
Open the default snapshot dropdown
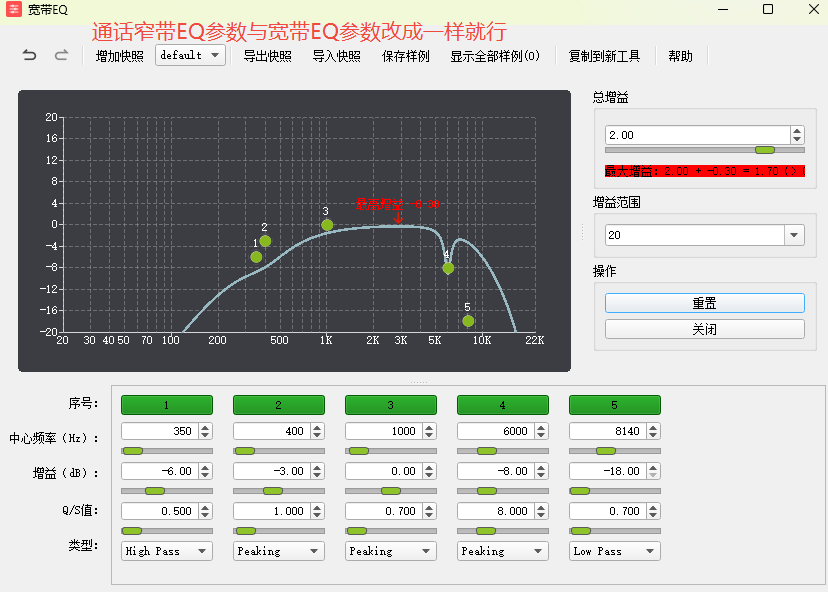click(190, 55)
